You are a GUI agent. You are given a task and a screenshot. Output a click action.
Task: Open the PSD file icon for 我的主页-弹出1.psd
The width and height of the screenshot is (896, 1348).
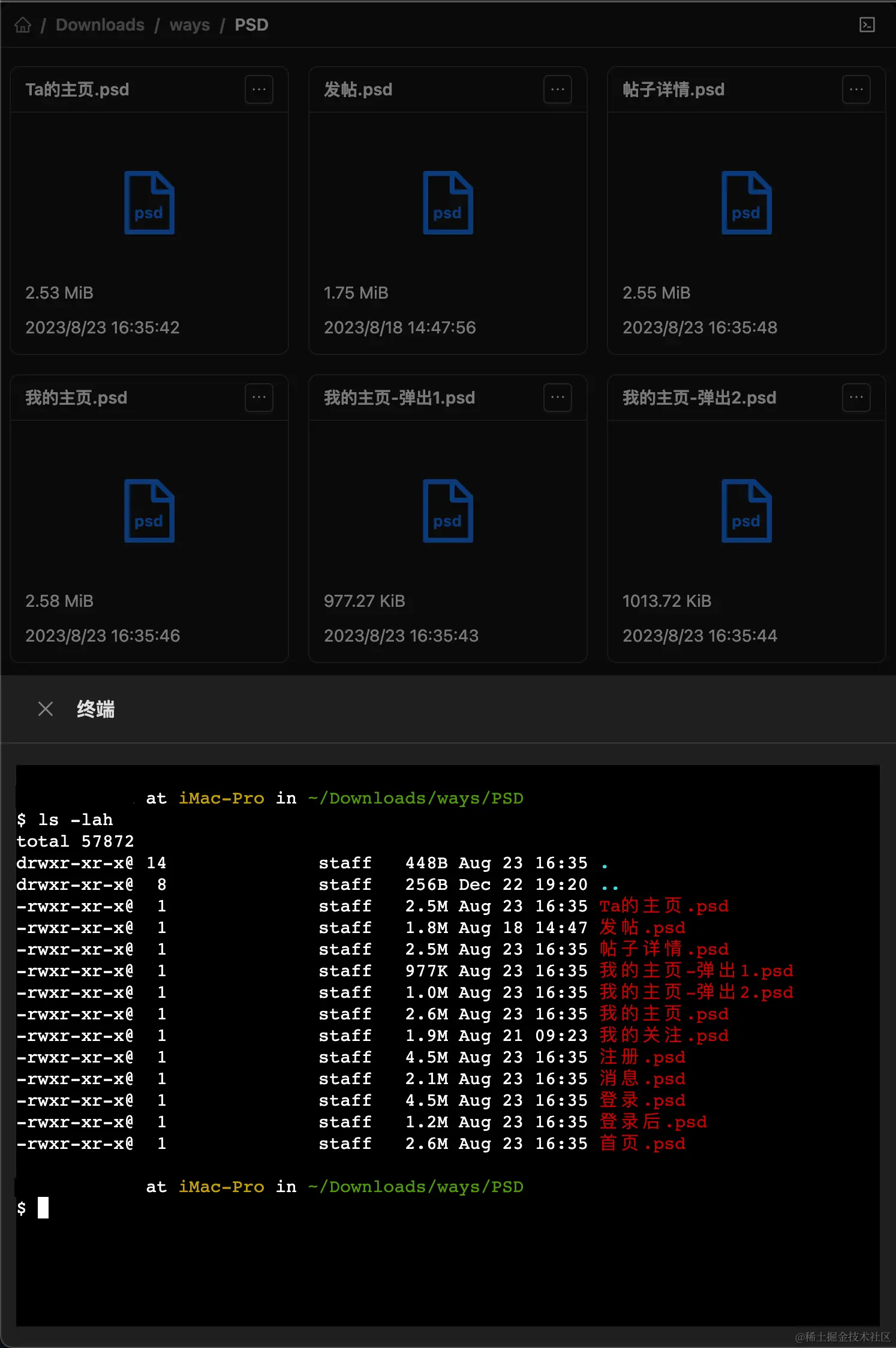448,511
